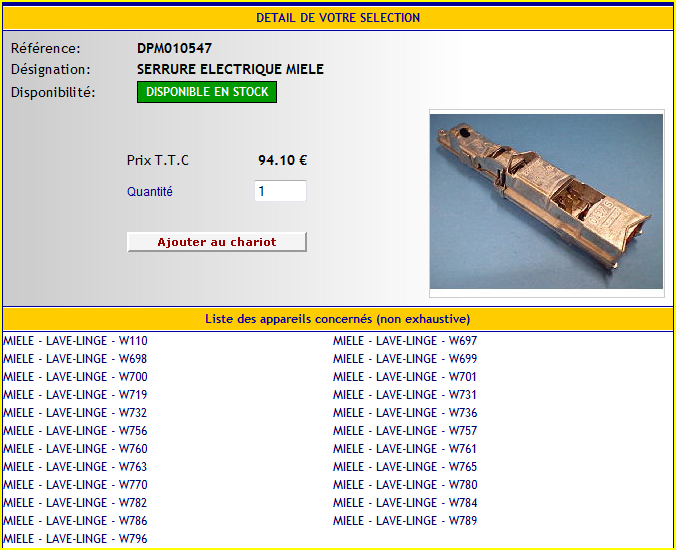Open MIELE - LAVE-LINGE - W700
The height and width of the screenshot is (550, 676).
click(75, 377)
